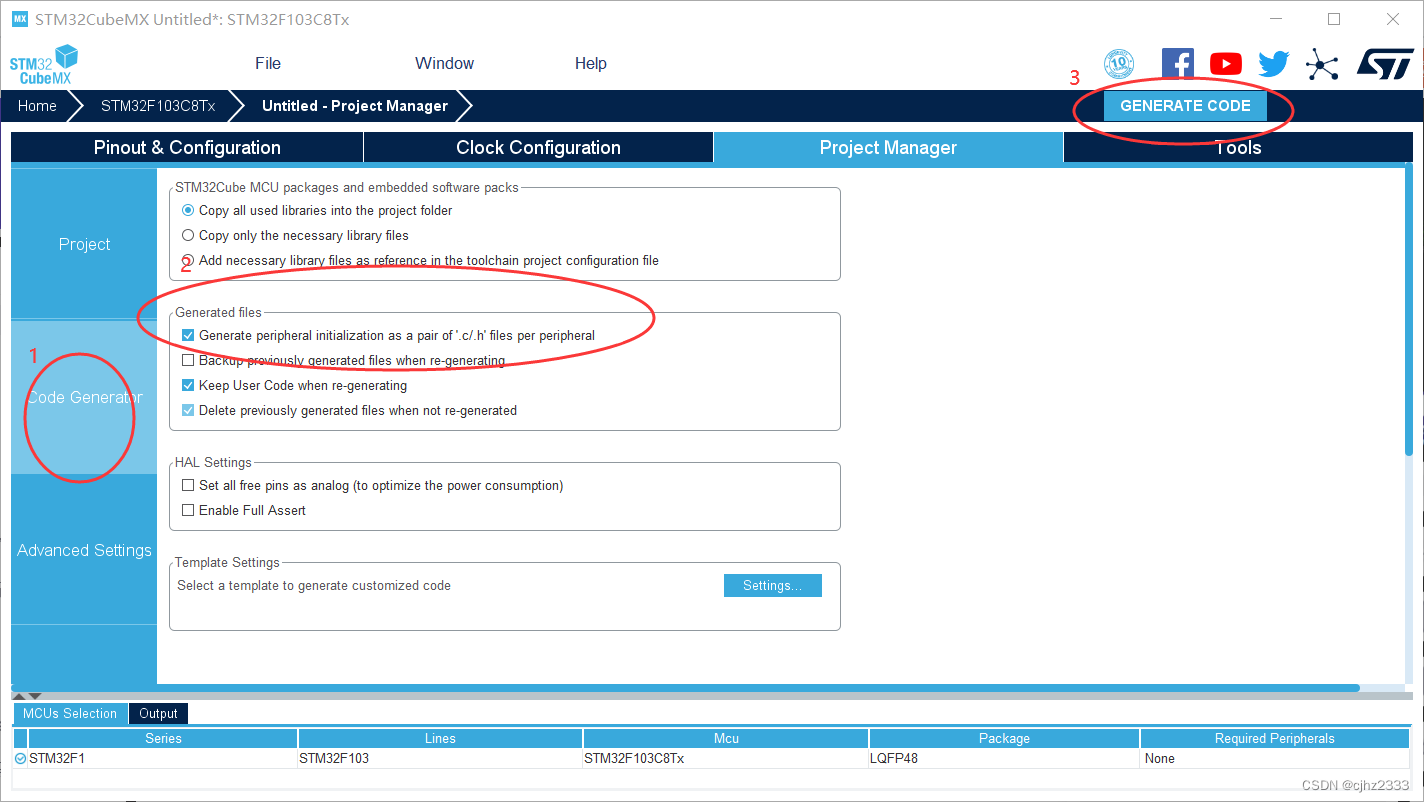Switch to Pinout & Configuration tab
Image resolution: width=1424 pixels, height=802 pixels.
pyautogui.click(x=187, y=148)
